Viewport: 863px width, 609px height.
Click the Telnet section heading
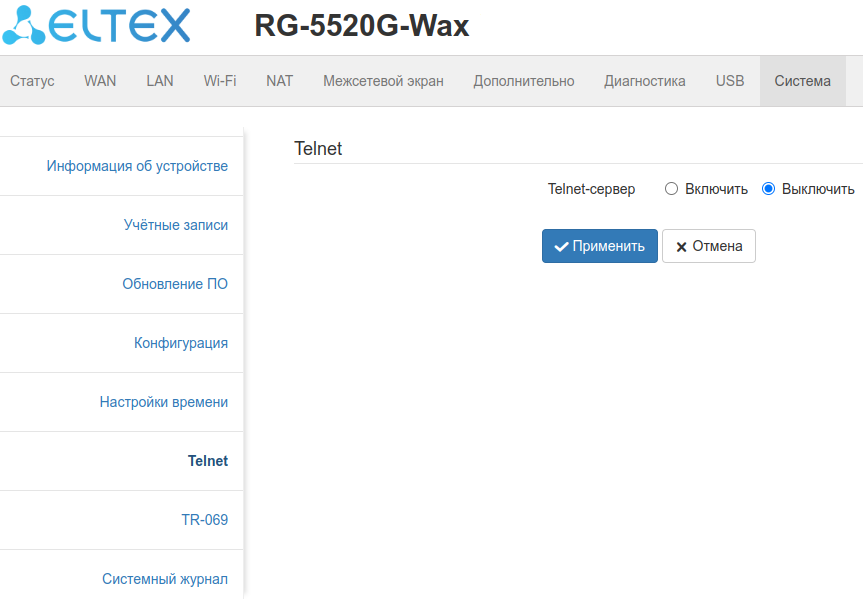tap(318, 148)
